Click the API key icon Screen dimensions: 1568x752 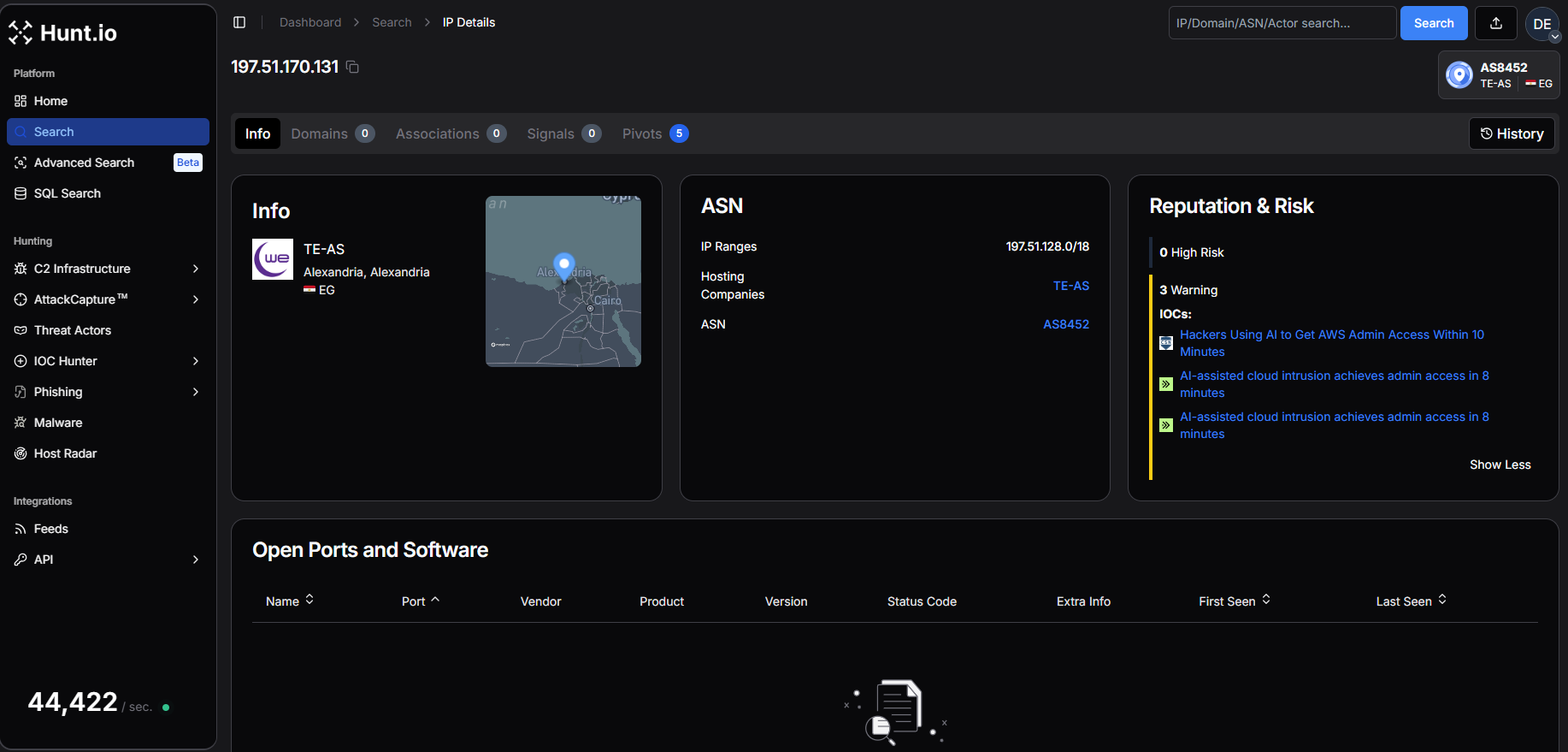21,560
